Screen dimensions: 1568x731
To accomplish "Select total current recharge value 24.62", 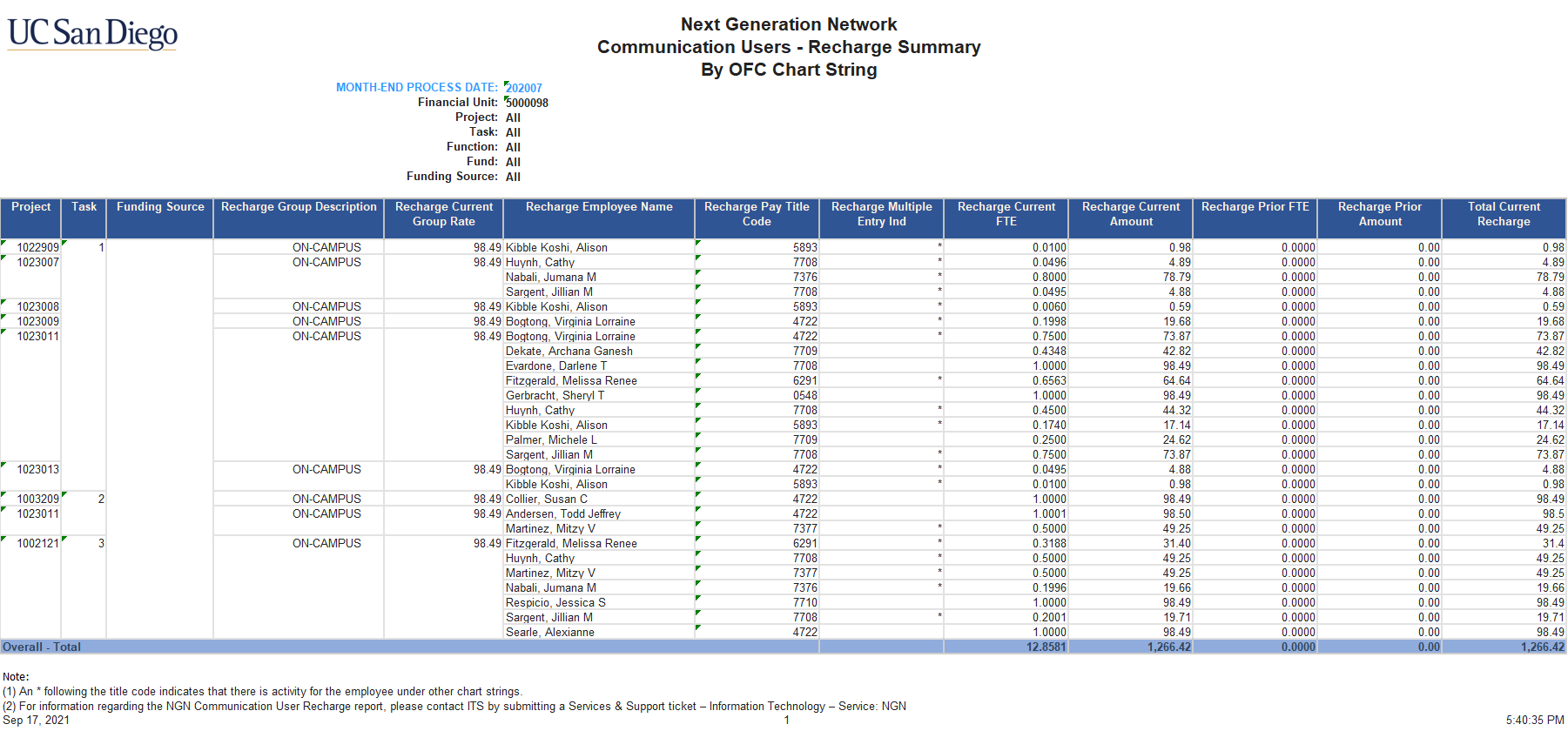I will click(x=1550, y=440).
